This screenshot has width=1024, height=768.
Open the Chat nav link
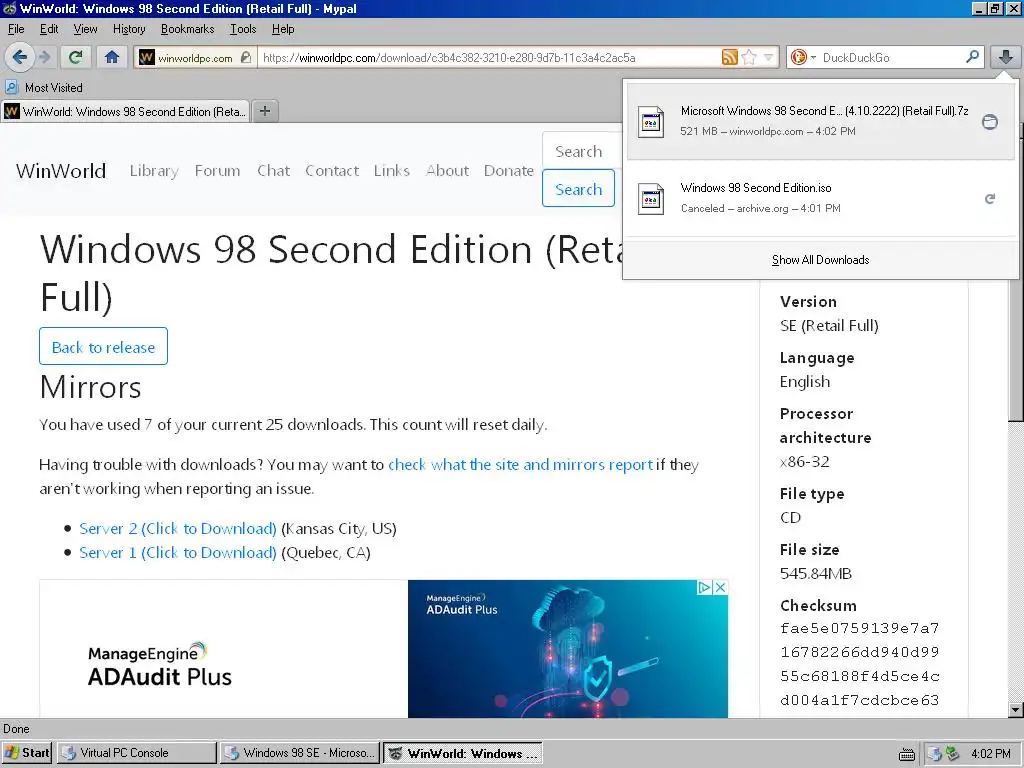click(273, 170)
